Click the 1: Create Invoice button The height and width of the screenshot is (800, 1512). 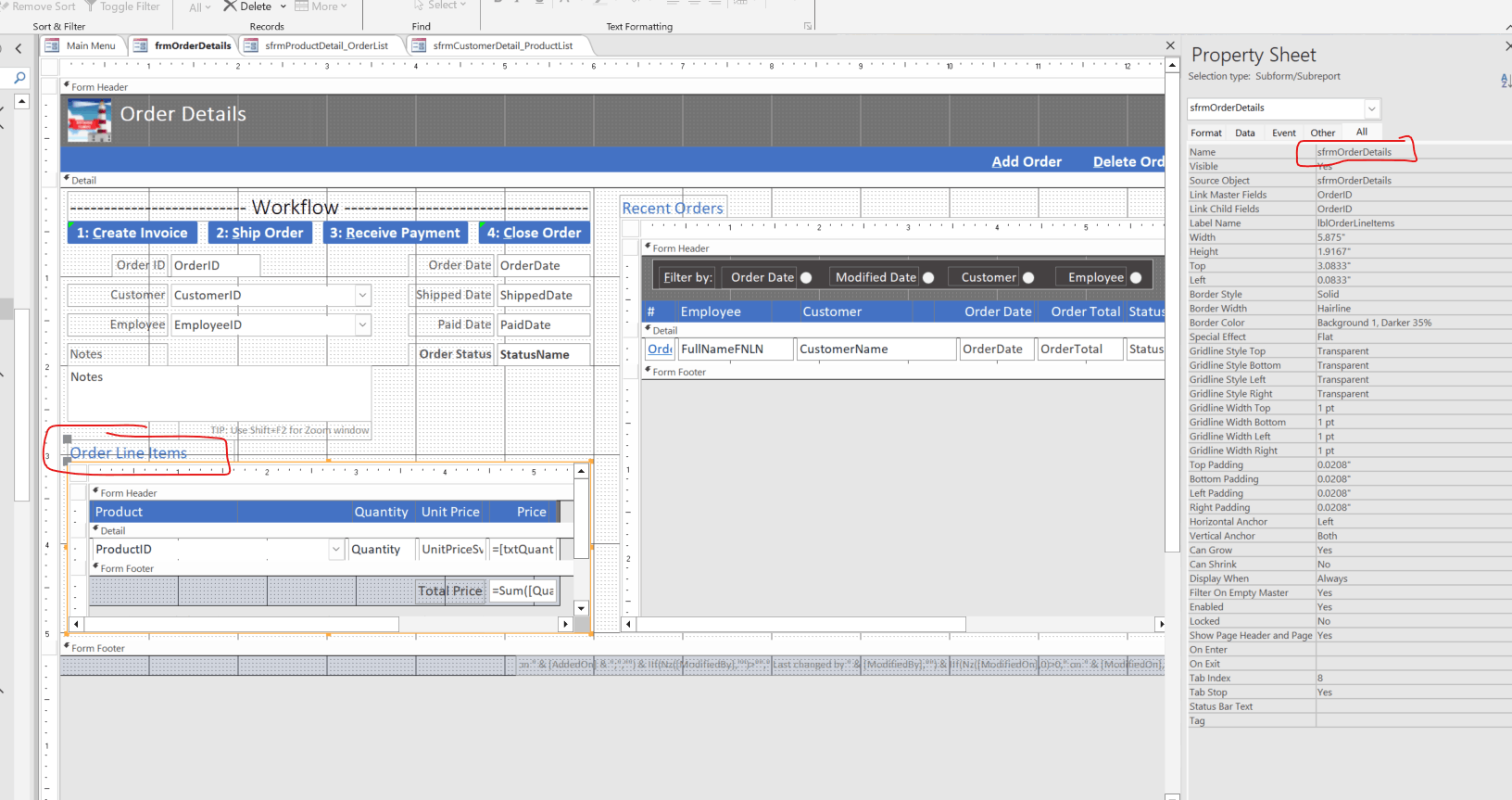pos(132,233)
